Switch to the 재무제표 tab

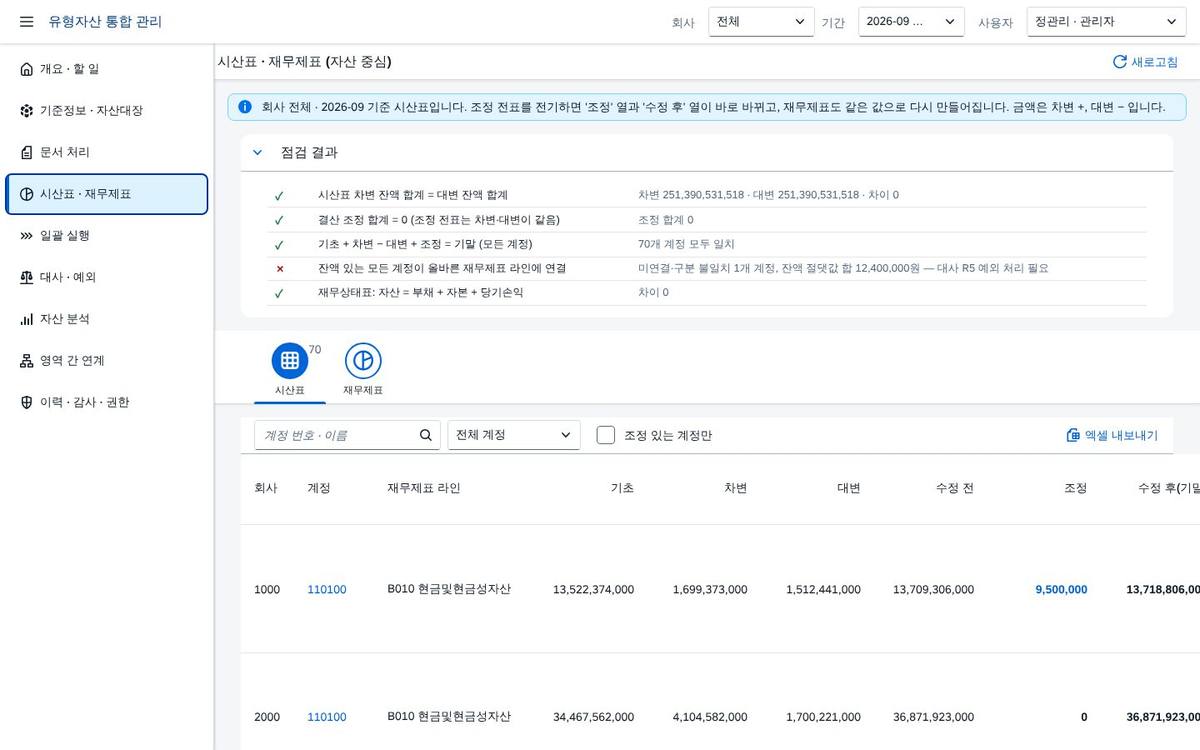(363, 370)
